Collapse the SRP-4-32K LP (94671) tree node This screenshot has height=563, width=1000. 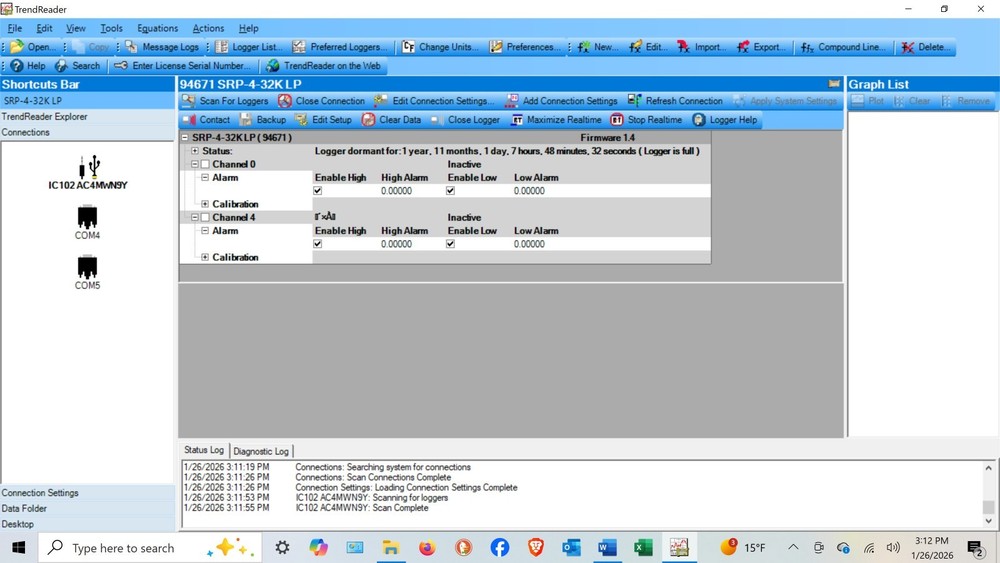185,138
